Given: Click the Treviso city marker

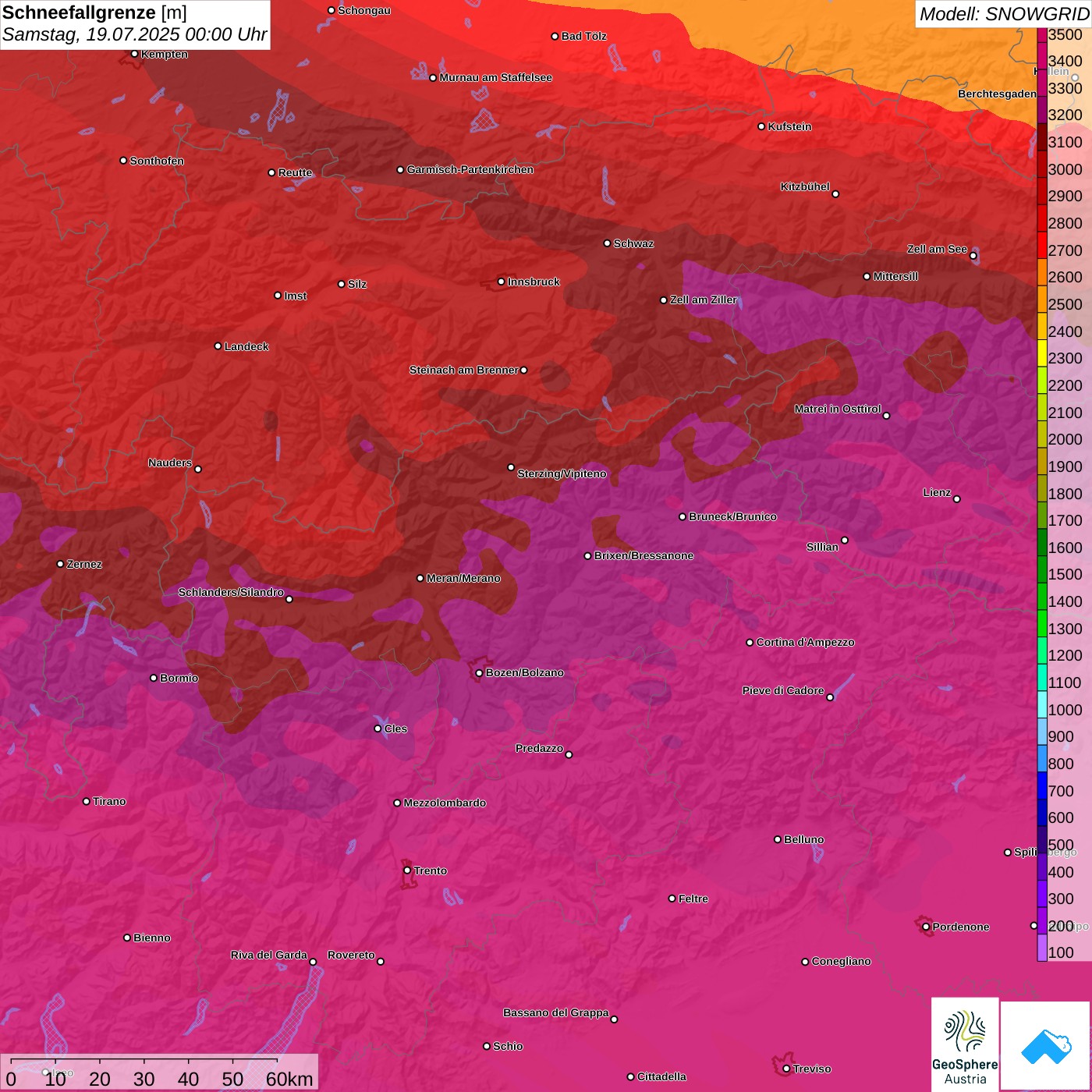Looking at the screenshot, I should [x=786, y=1069].
